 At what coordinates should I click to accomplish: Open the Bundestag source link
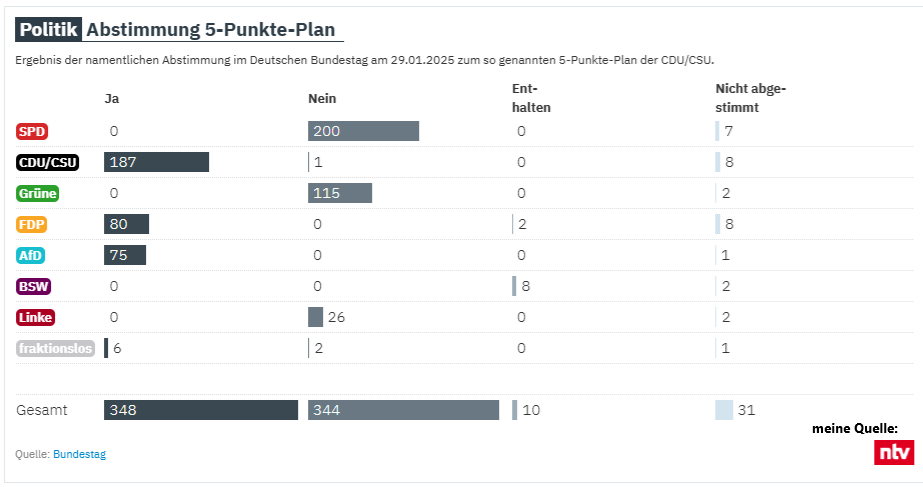[x=79, y=454]
